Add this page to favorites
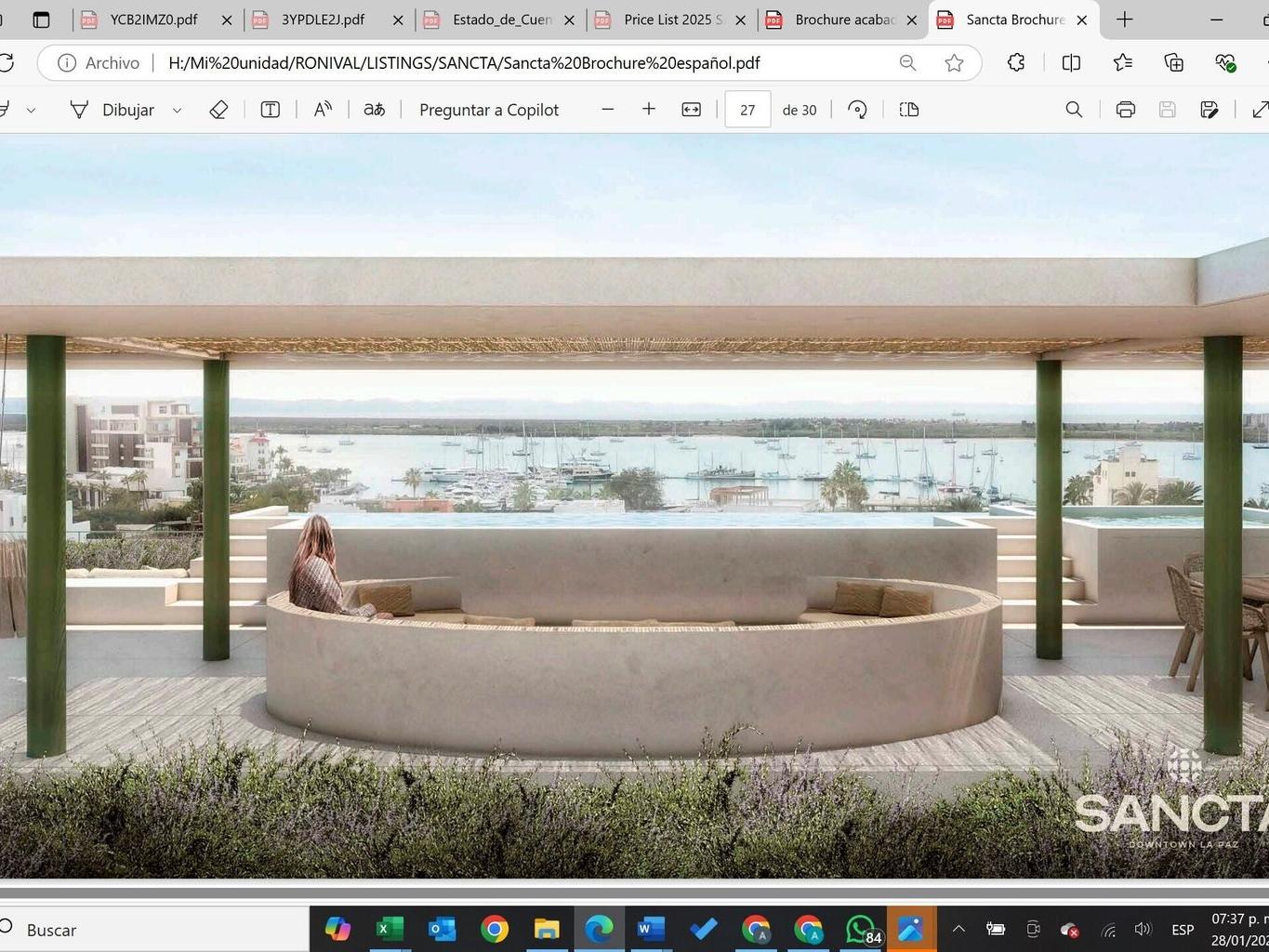The image size is (1269, 952). [x=954, y=63]
